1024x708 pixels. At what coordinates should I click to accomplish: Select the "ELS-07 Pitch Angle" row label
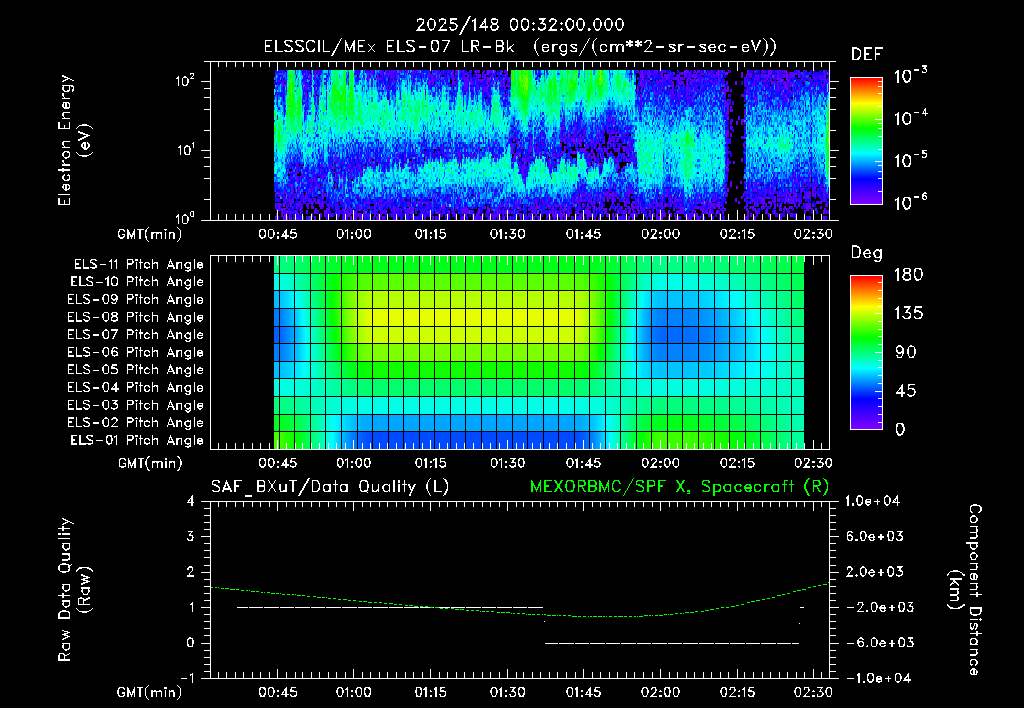pos(135,334)
